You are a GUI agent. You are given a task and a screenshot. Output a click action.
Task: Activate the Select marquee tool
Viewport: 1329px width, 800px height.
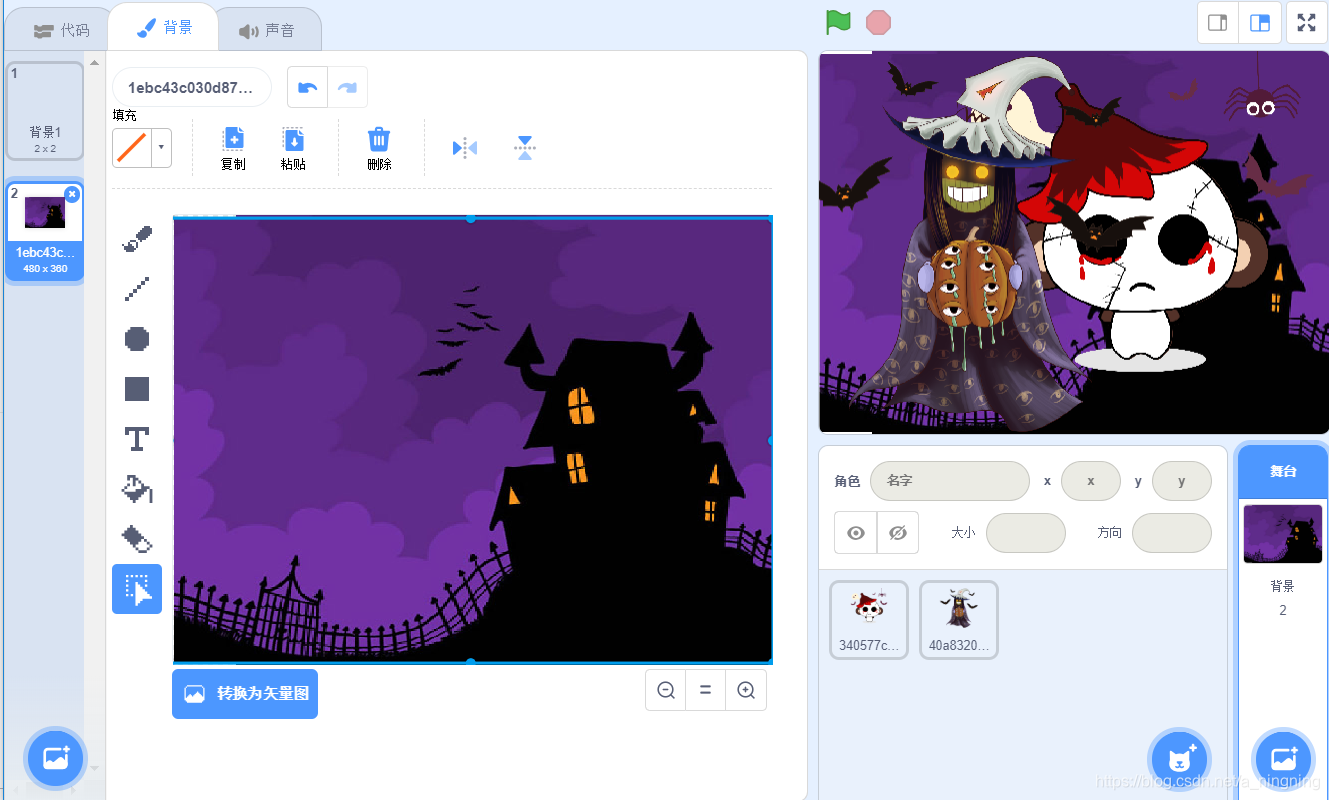click(x=137, y=589)
